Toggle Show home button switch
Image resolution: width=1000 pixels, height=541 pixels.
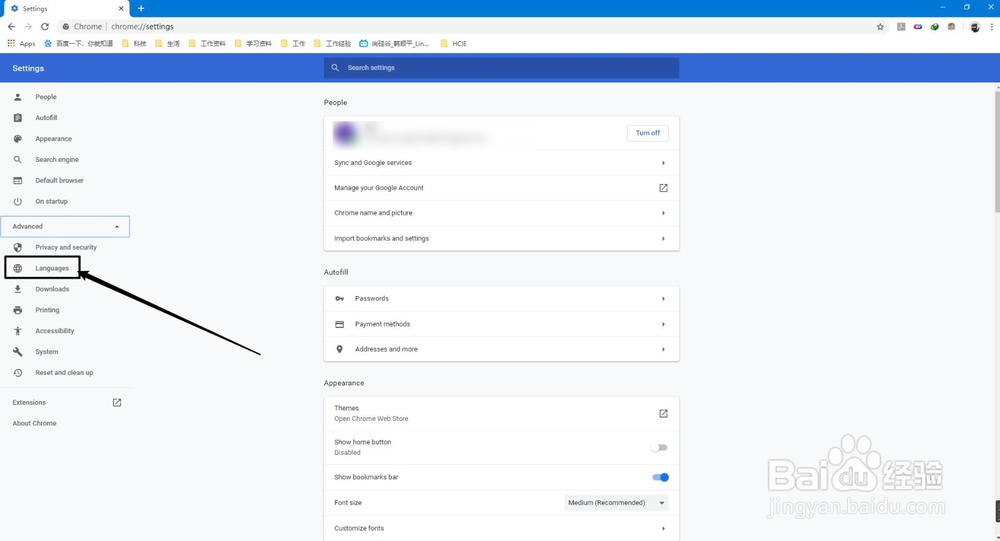point(659,448)
